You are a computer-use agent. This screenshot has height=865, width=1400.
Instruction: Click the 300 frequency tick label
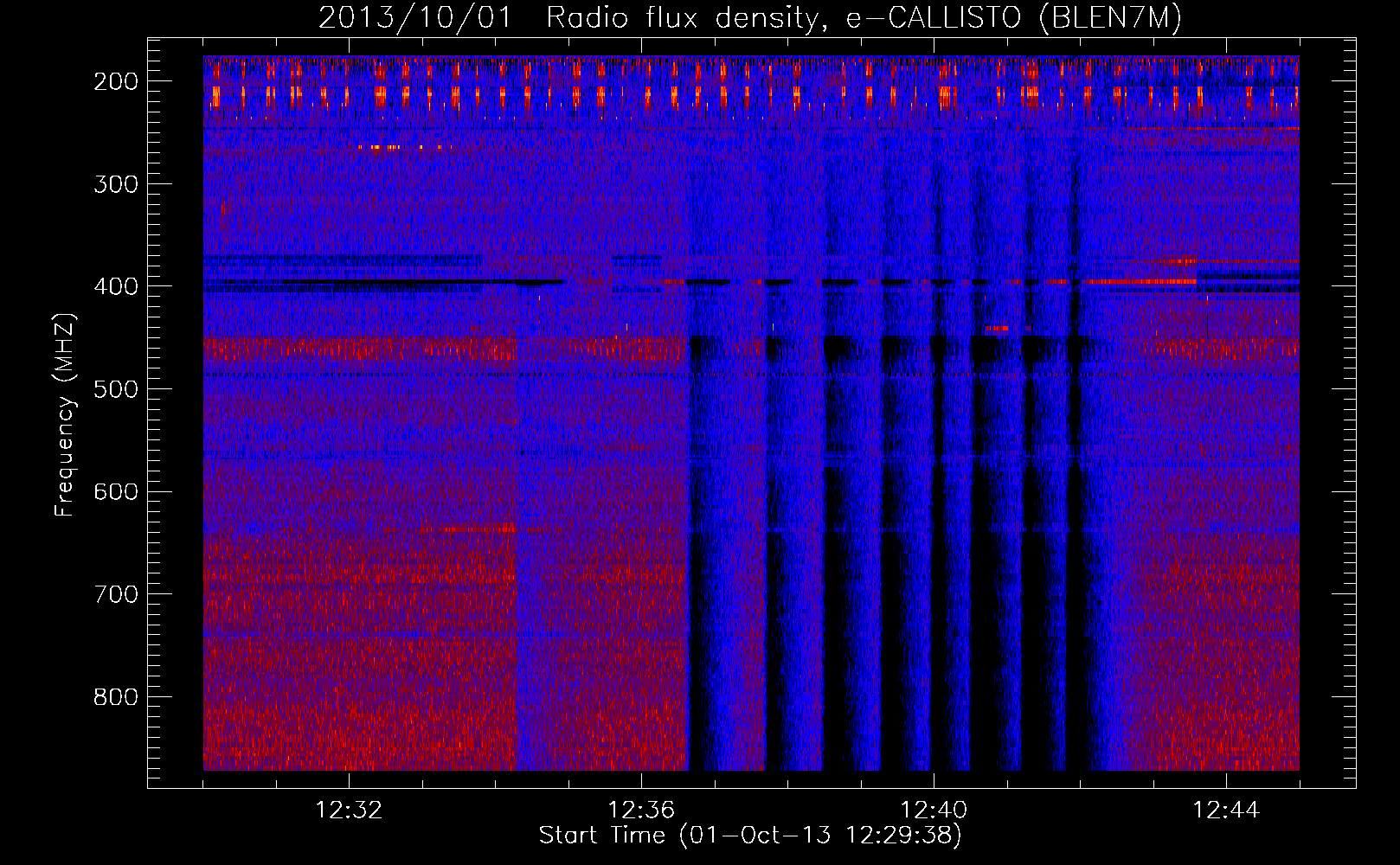(x=116, y=183)
